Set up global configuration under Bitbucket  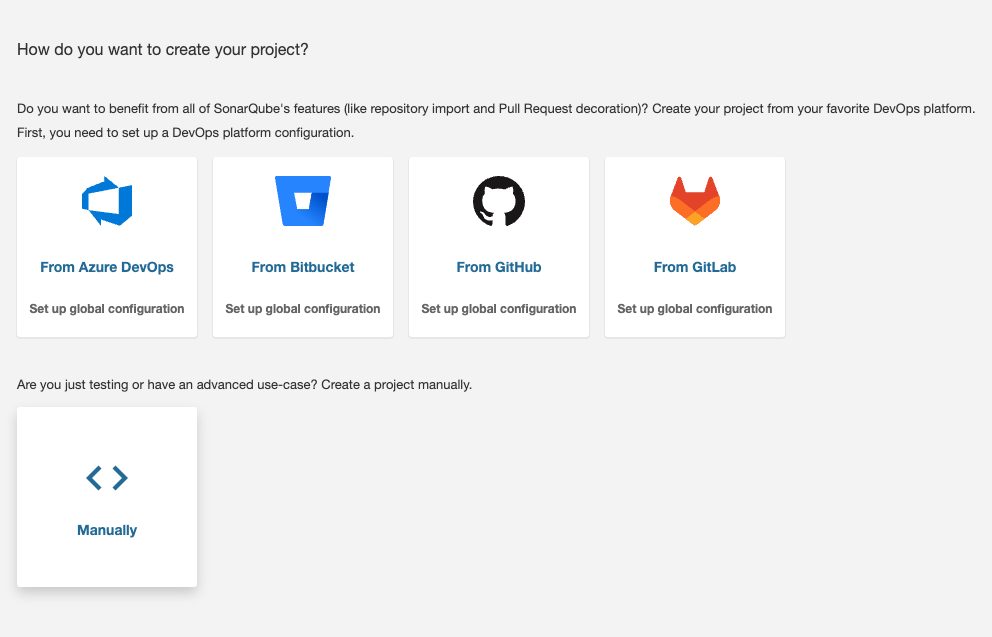[x=303, y=309]
